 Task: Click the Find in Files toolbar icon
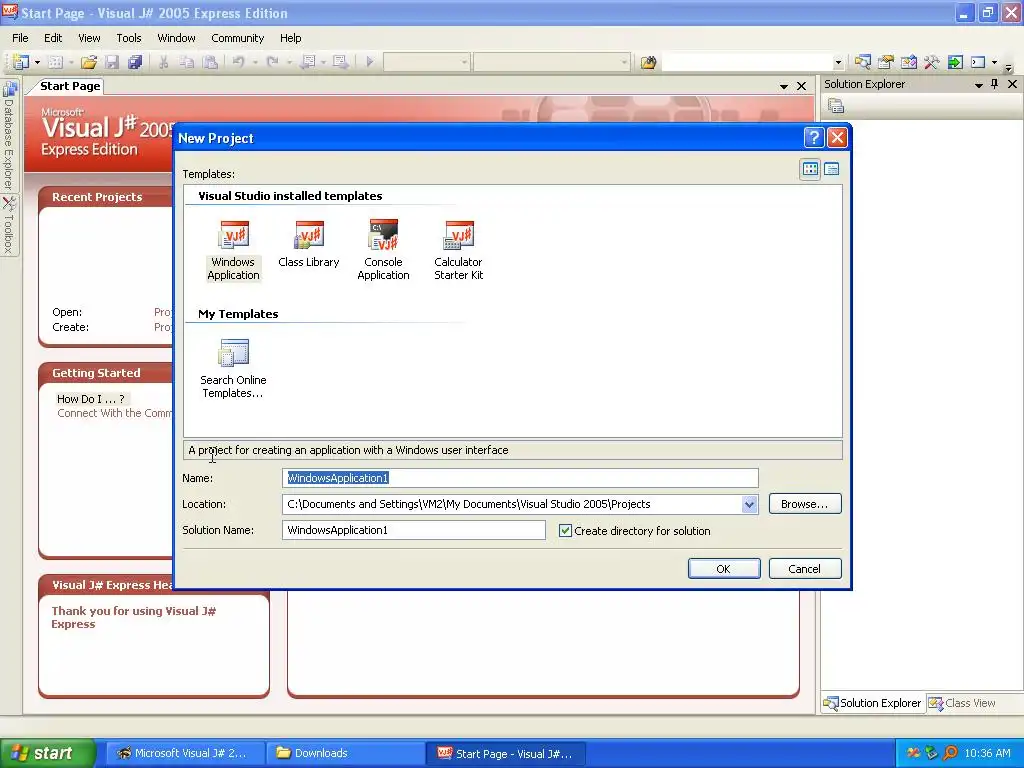click(x=648, y=62)
